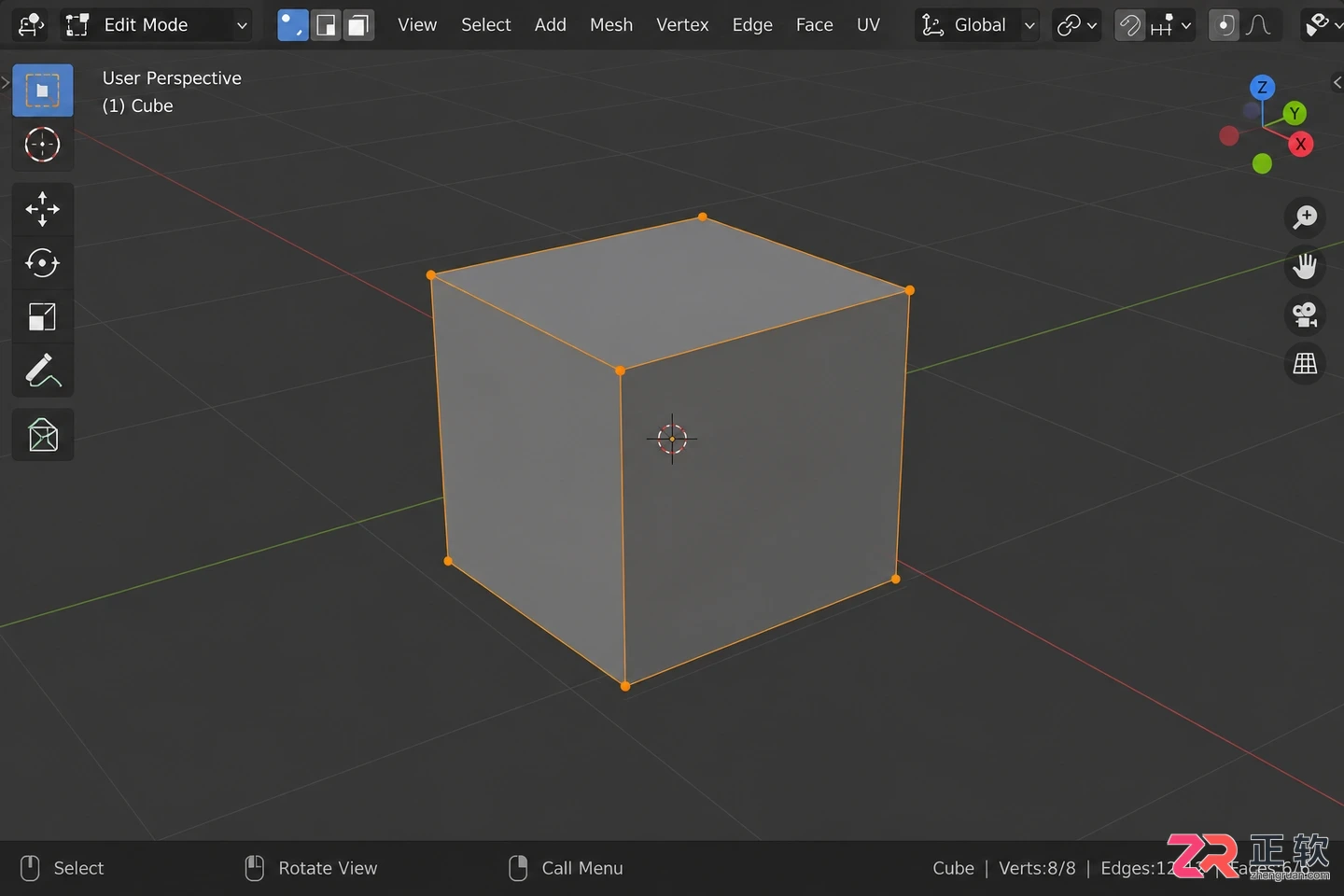Viewport: 1344px width, 896px height.
Task: Select the Annotate tool
Action: click(42, 371)
